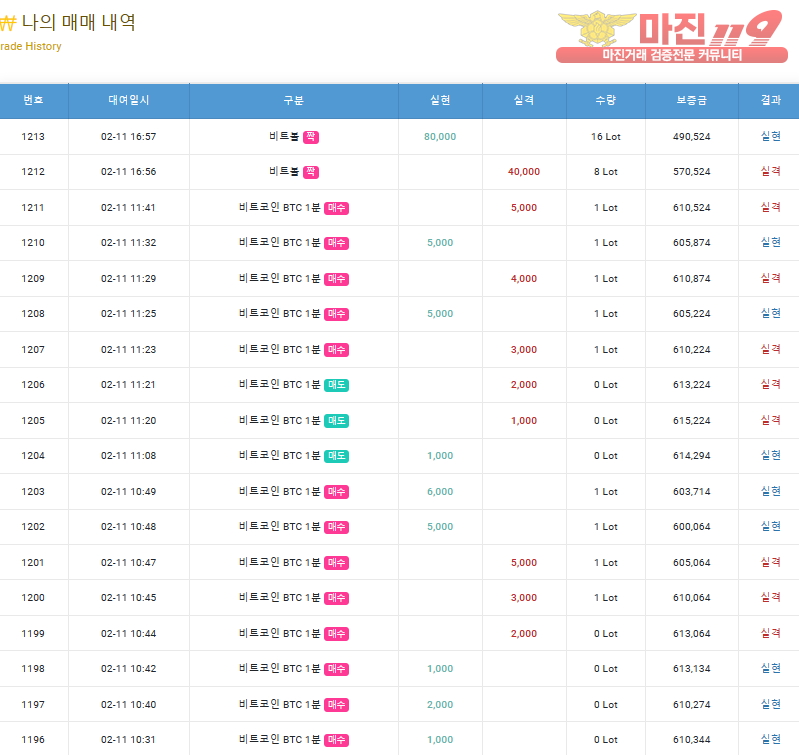Click the pink 짝 badge in row 1212

tap(311, 172)
